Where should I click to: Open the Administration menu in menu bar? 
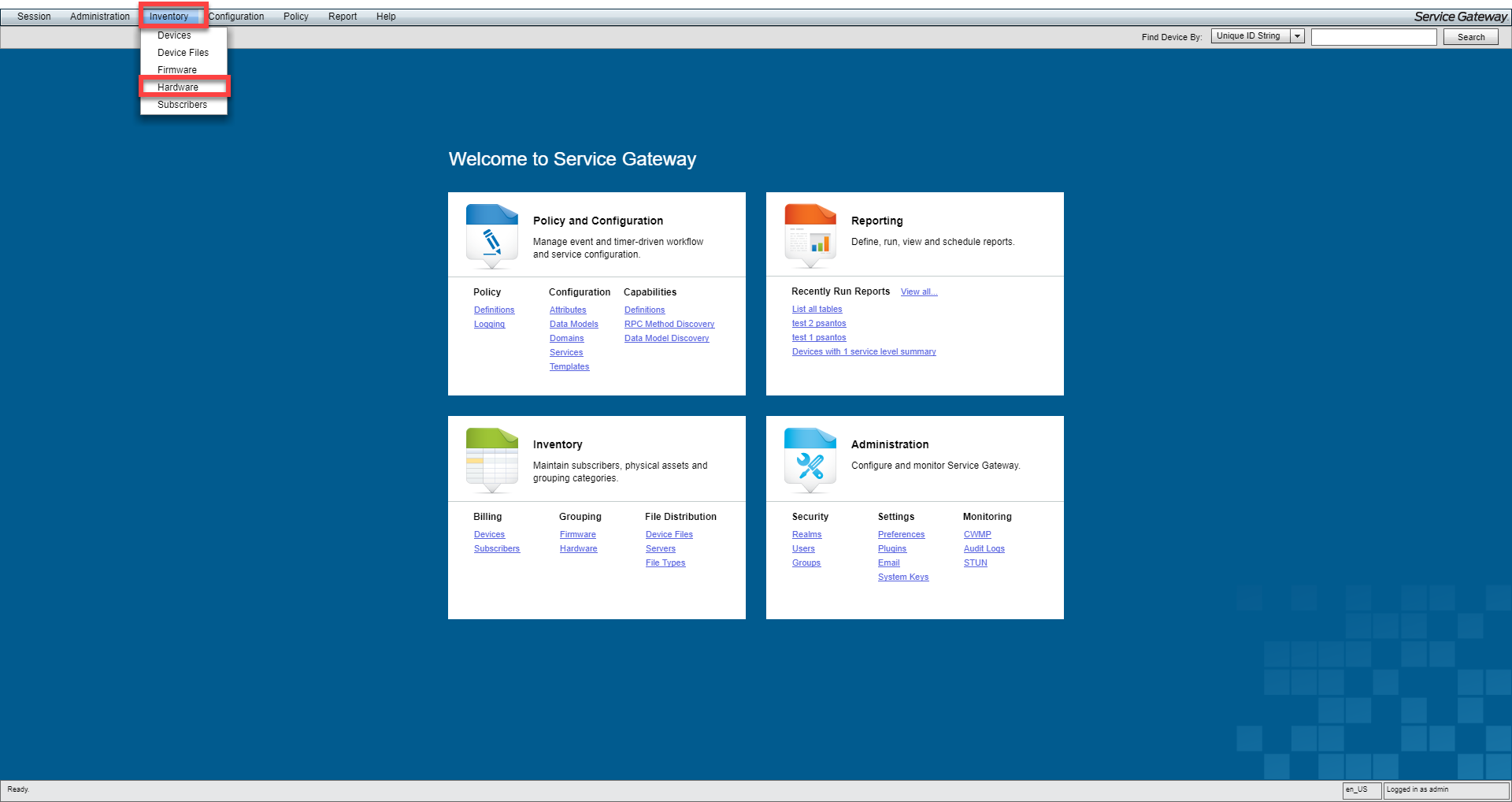(100, 17)
